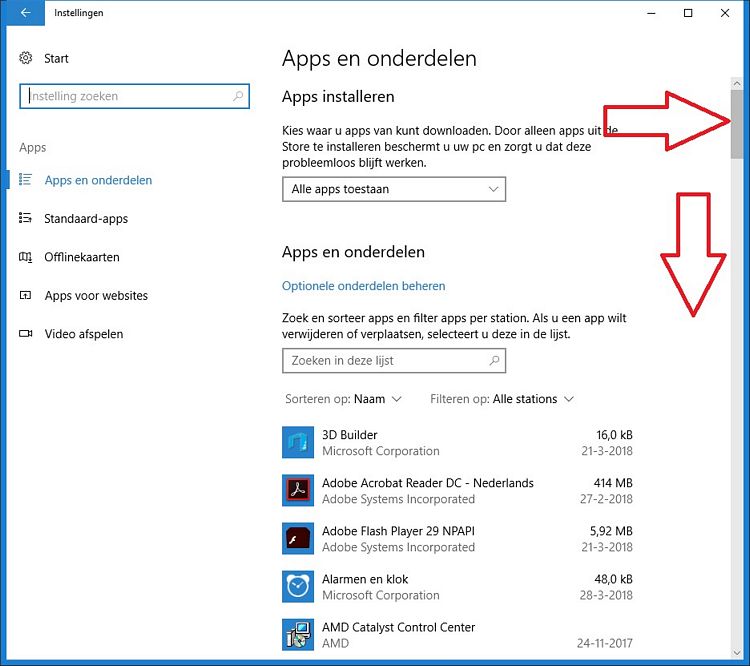Select the AMD Catalyst Control Center entry
The image size is (750, 666).
coord(457,635)
